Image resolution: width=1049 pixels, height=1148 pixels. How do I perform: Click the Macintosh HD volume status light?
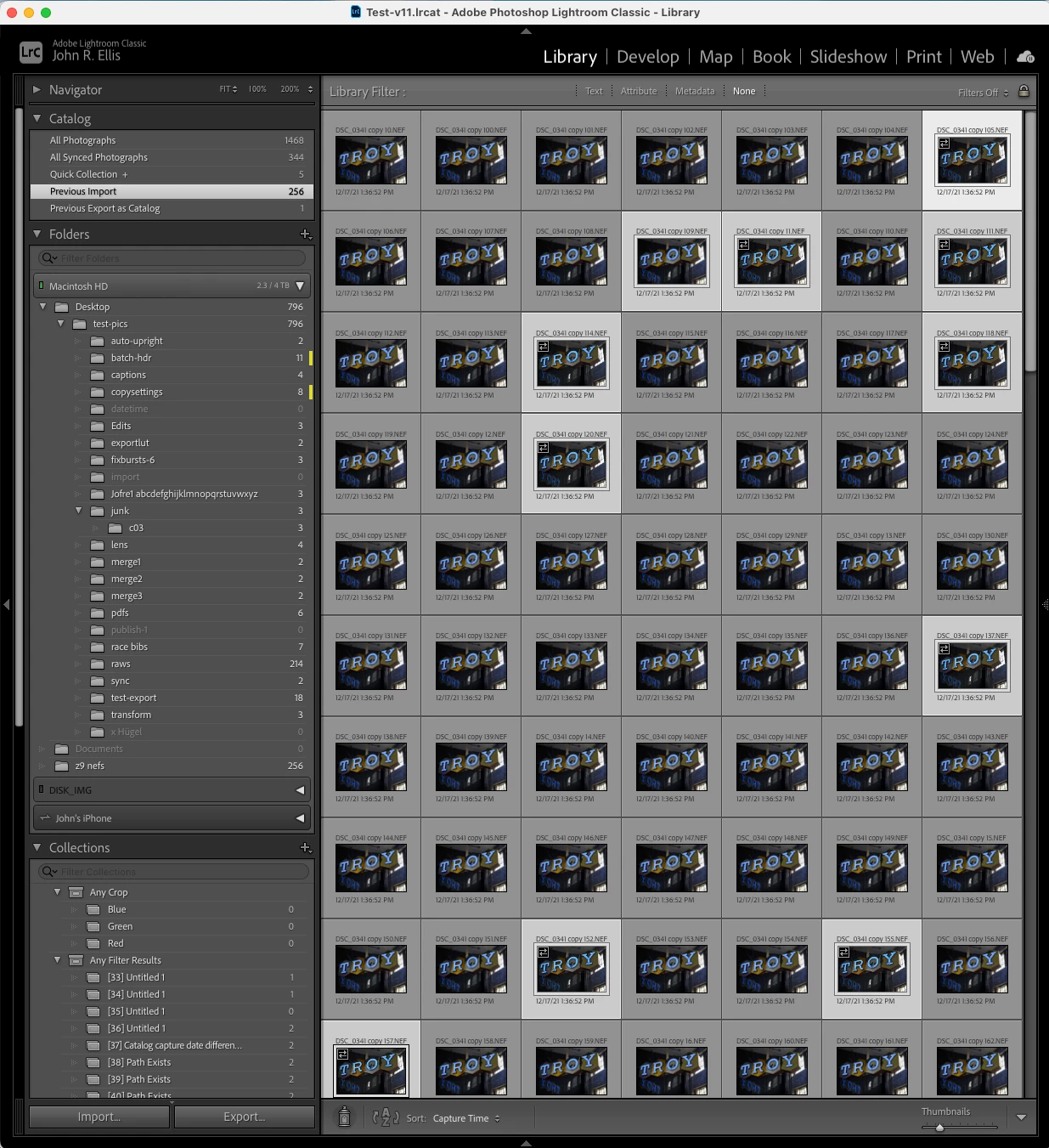41,286
